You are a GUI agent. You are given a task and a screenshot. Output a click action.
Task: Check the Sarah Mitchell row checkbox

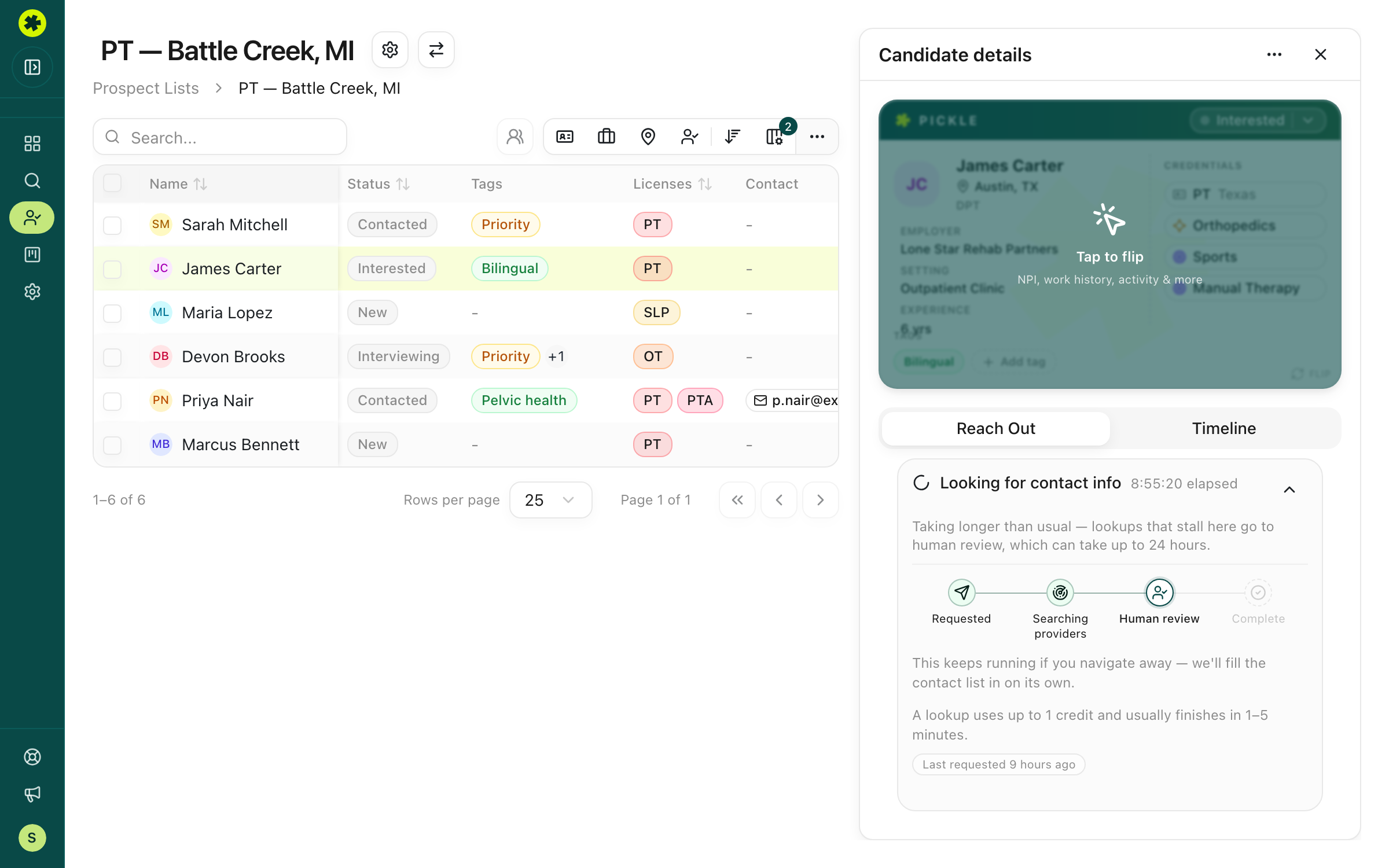(112, 225)
